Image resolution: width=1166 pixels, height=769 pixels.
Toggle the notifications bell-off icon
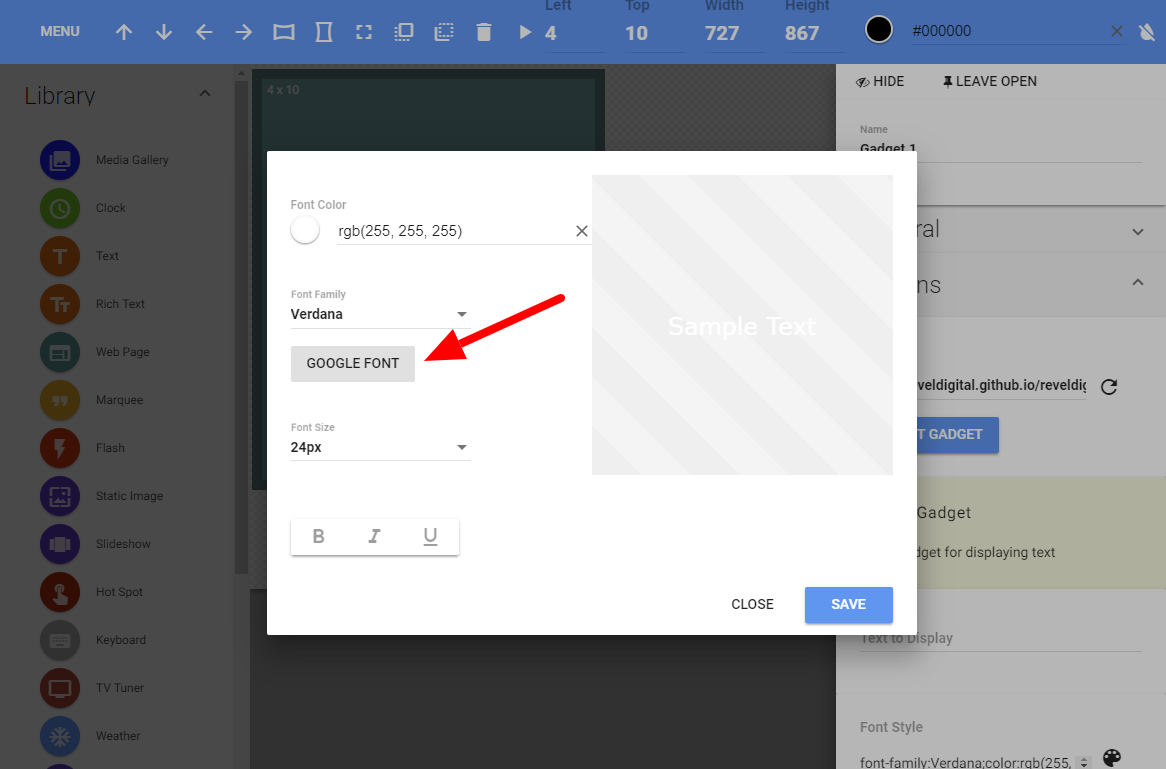1147,31
